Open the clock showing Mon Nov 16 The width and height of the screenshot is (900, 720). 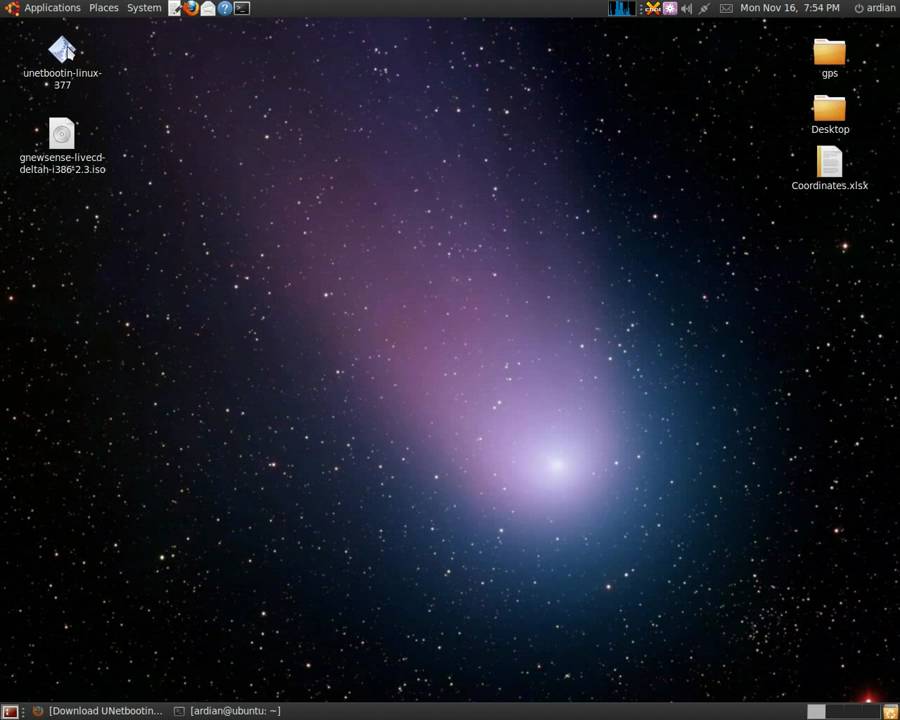790,8
